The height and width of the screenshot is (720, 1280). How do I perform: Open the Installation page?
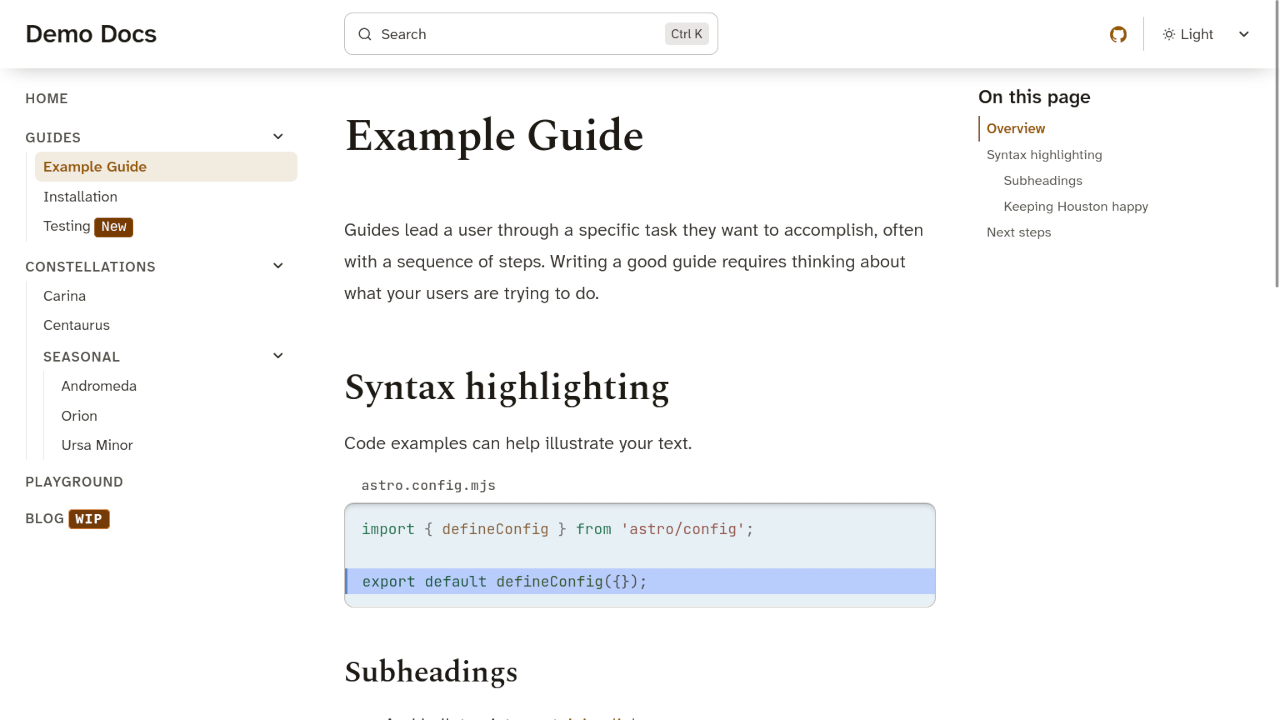click(x=80, y=197)
